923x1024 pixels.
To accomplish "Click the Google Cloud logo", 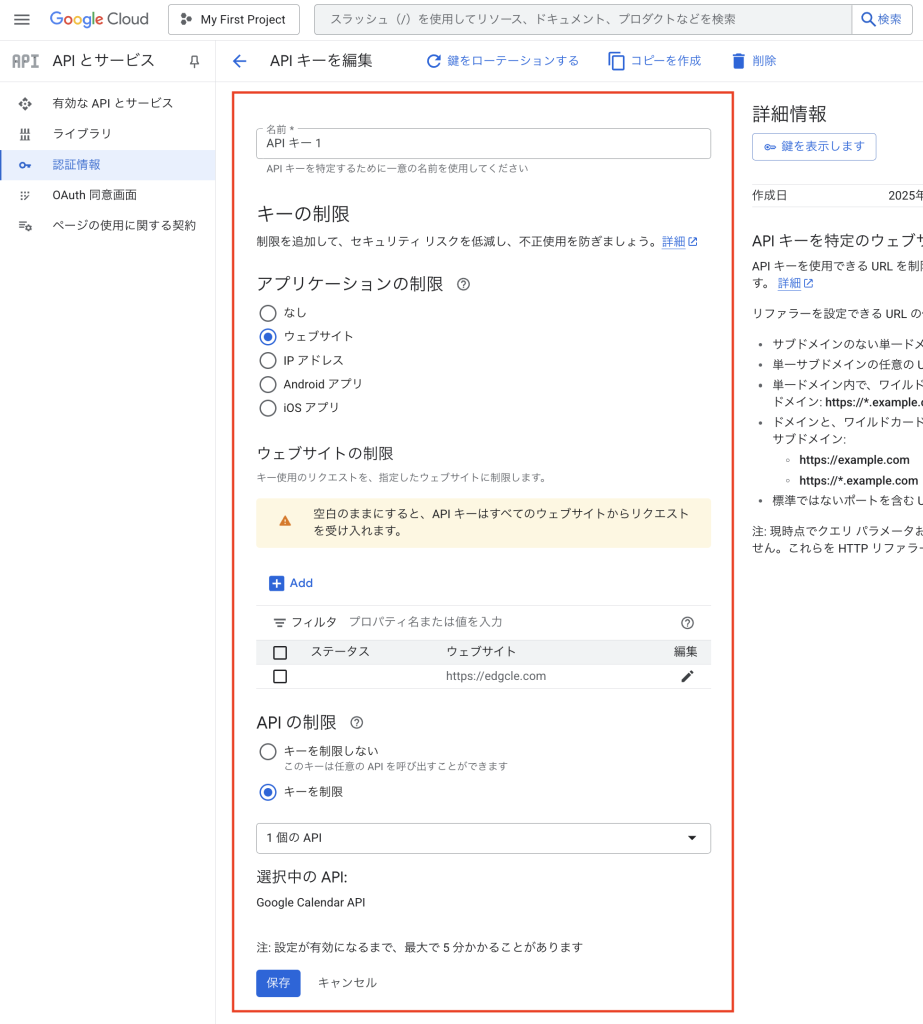I will tap(99, 20).
